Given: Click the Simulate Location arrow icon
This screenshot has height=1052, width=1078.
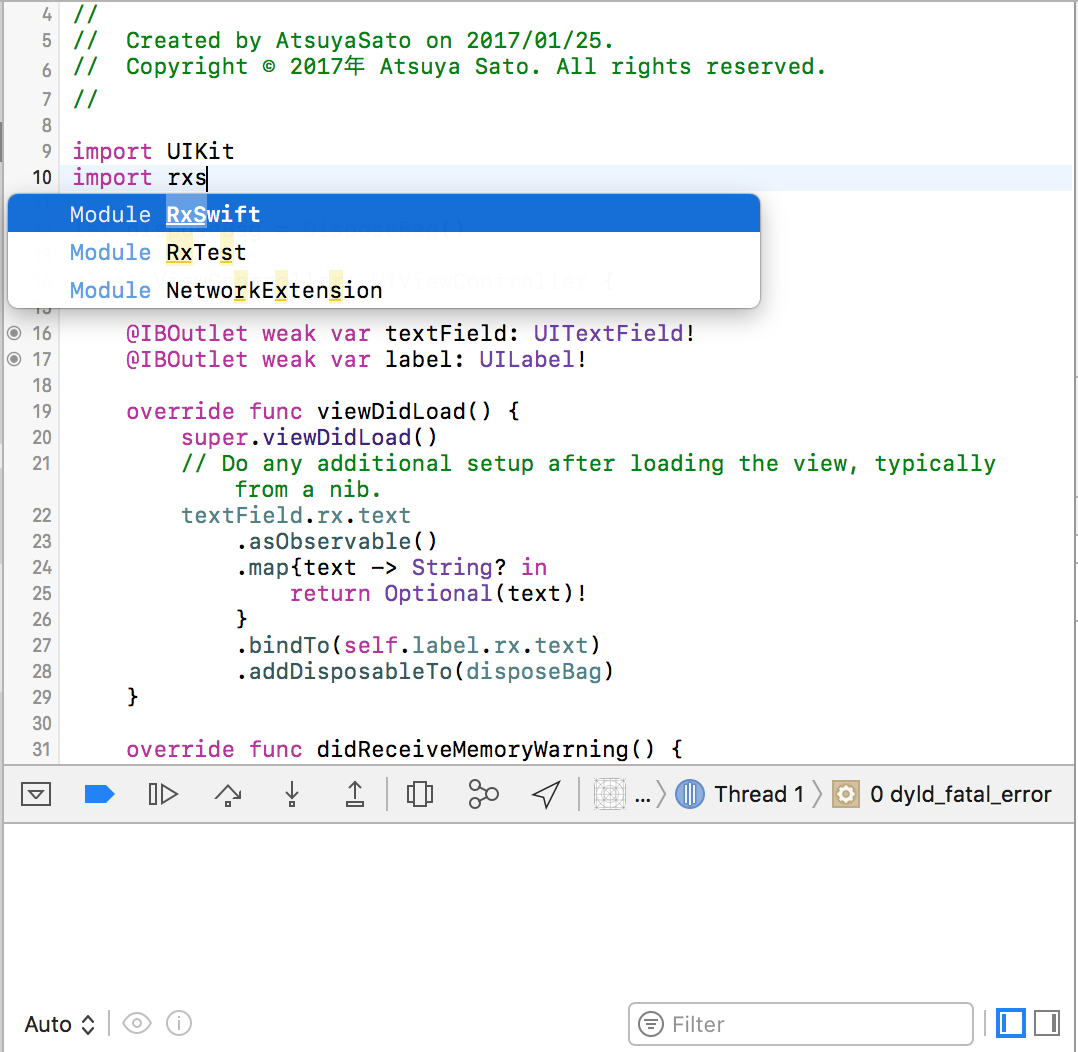Looking at the screenshot, I should click(547, 794).
